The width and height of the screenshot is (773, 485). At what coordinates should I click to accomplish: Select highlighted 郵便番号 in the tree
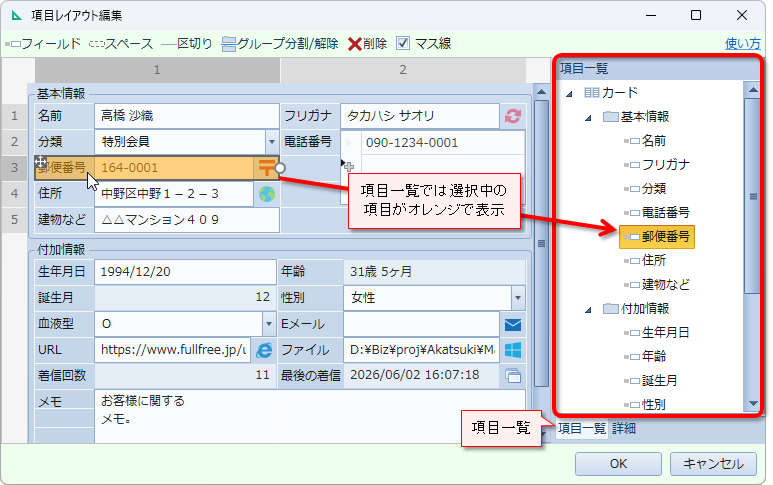tap(657, 237)
